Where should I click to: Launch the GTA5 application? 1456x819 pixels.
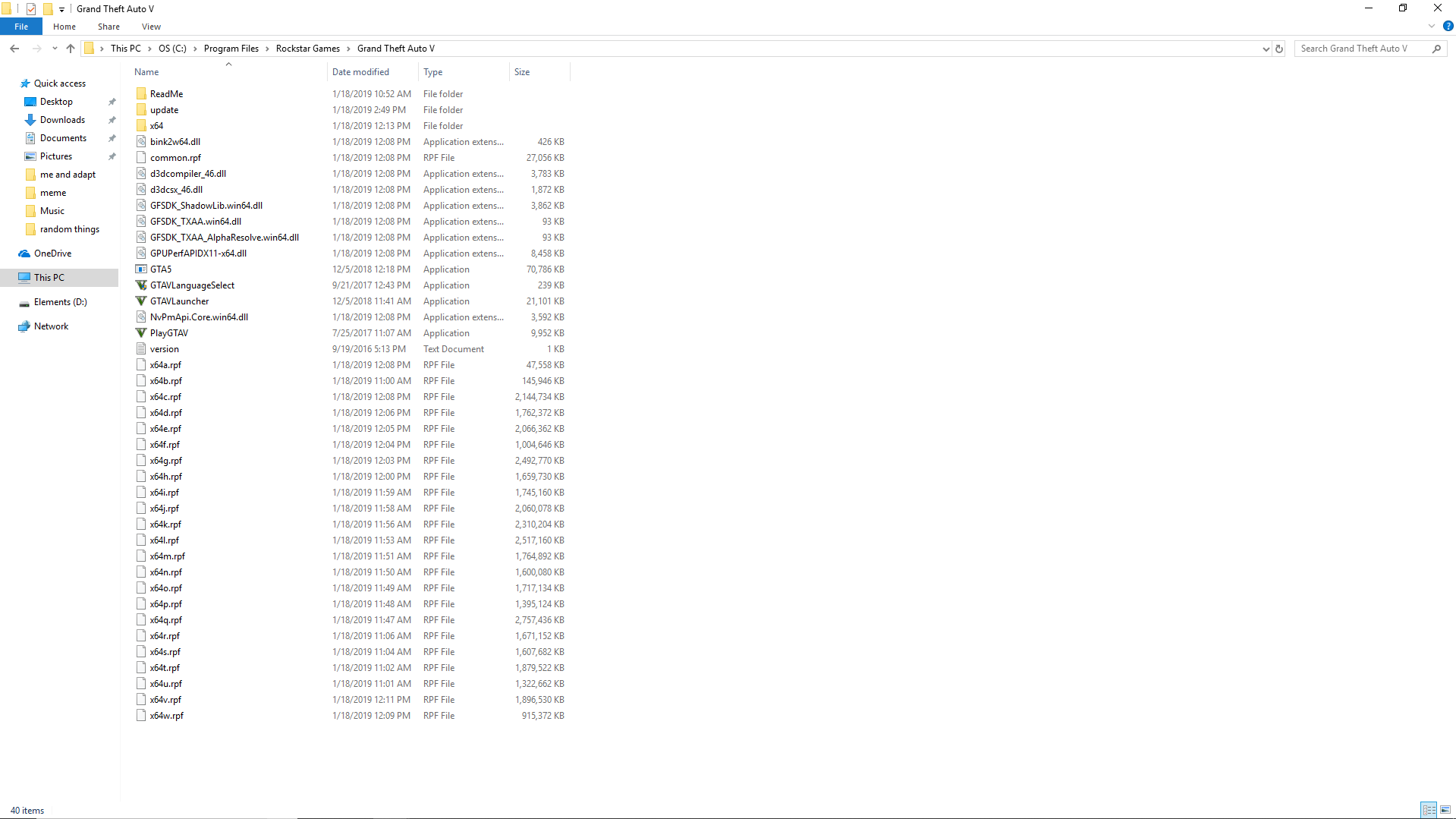click(x=161, y=269)
